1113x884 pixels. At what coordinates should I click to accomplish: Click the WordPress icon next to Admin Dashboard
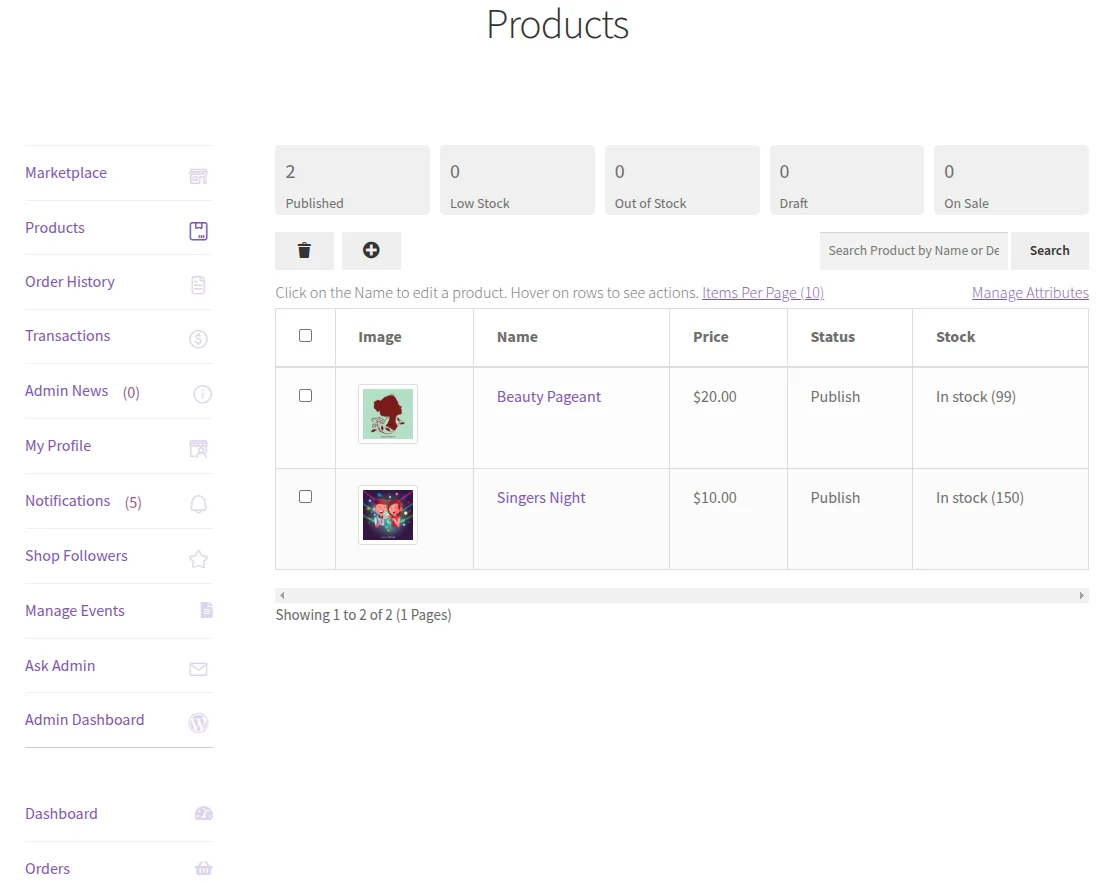[199, 722]
